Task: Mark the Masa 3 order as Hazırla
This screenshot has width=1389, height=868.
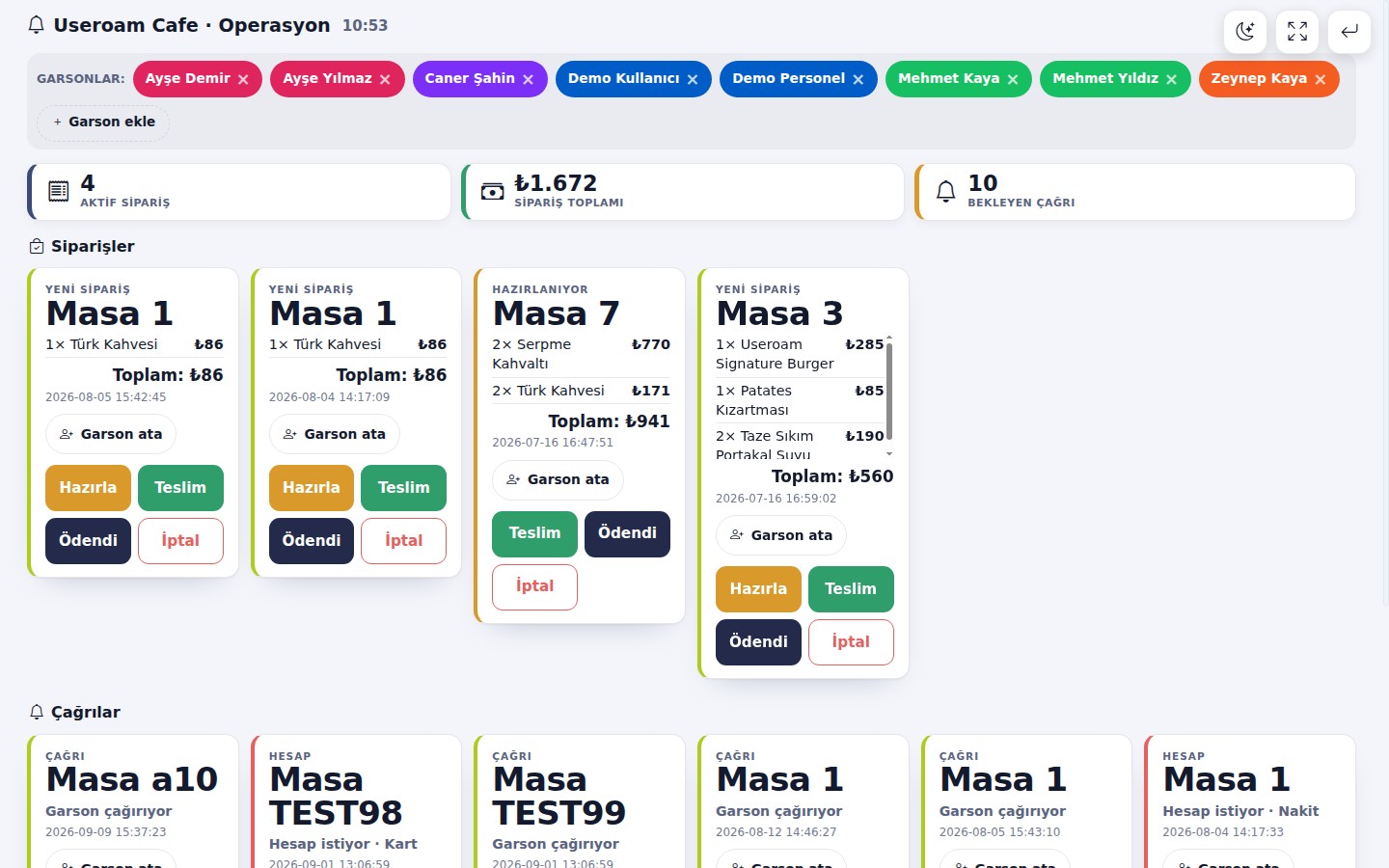Action: [758, 589]
